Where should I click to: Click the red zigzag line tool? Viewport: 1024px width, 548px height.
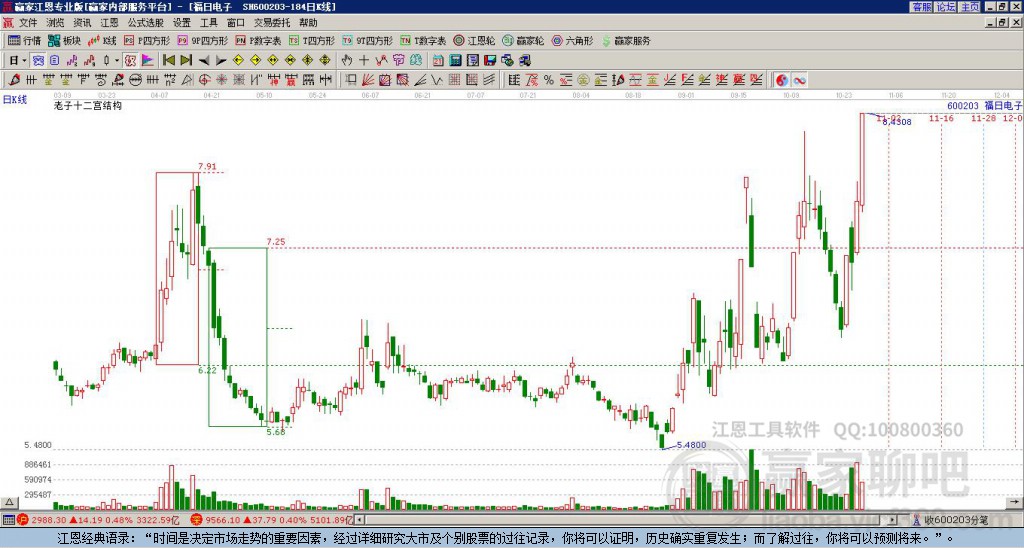click(381, 61)
